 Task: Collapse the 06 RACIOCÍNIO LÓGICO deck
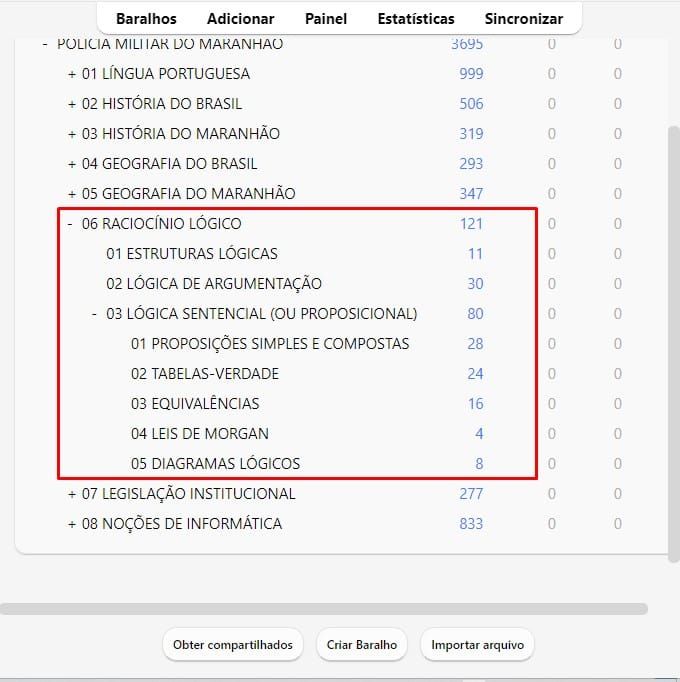point(70,224)
